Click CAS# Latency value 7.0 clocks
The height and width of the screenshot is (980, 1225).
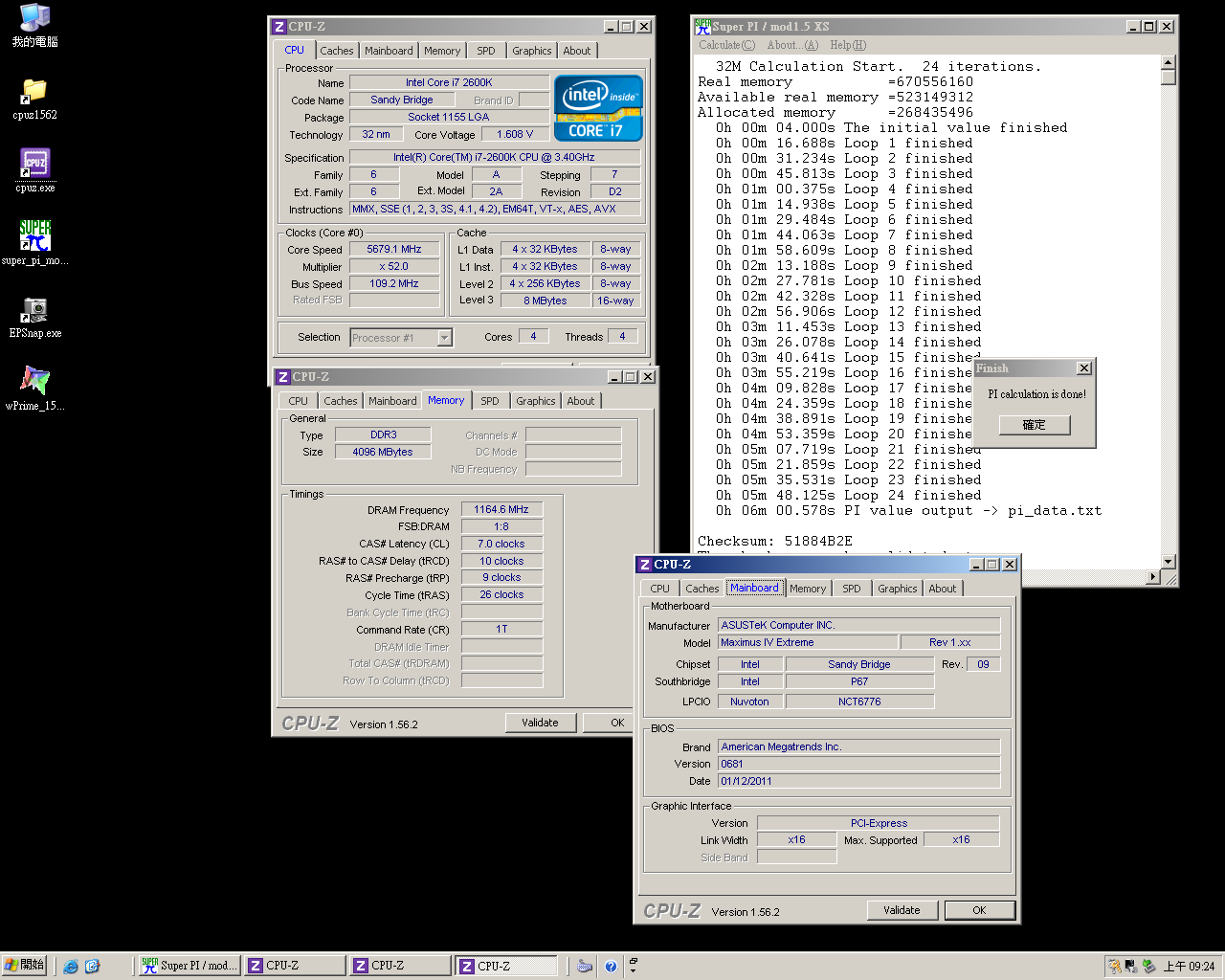[501, 544]
